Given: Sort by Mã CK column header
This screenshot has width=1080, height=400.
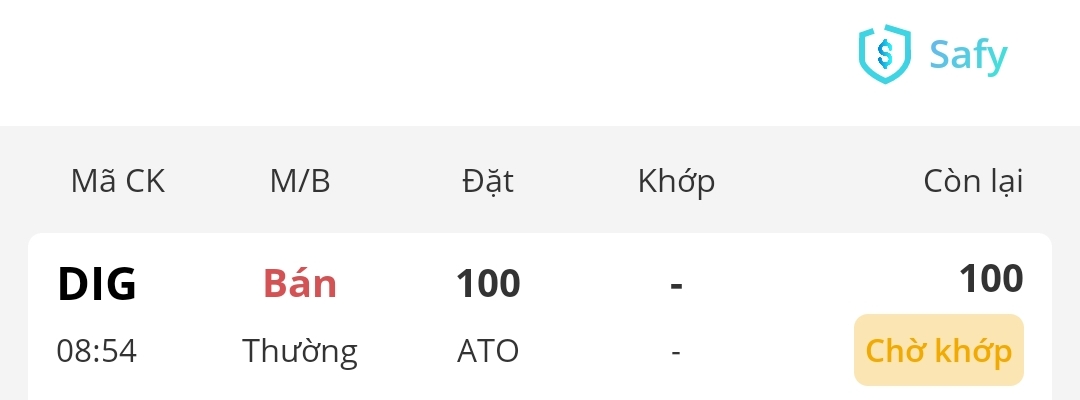Looking at the screenshot, I should tap(118, 181).
